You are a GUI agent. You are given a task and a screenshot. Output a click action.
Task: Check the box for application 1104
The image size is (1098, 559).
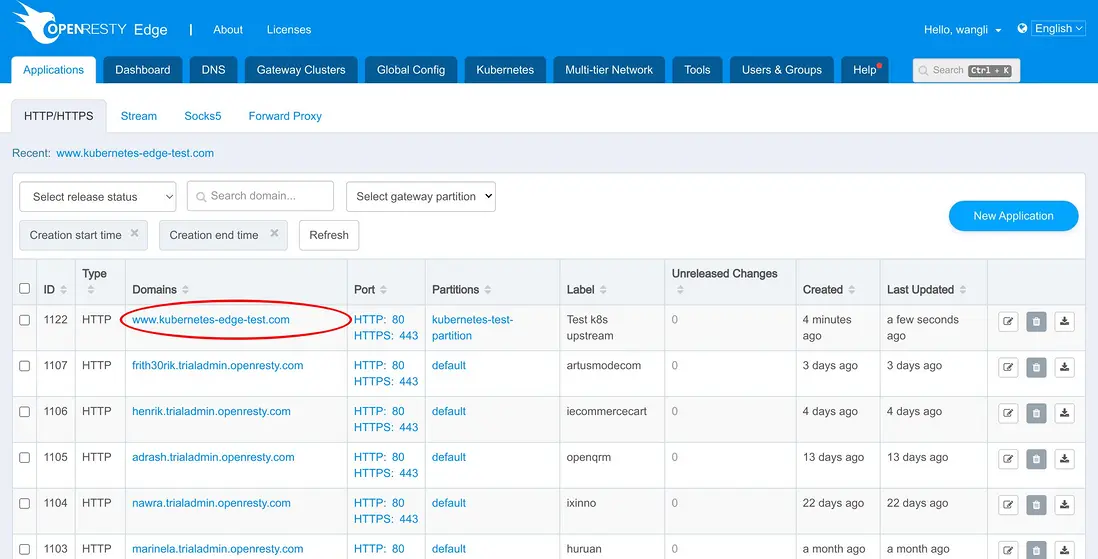[x=25, y=504]
